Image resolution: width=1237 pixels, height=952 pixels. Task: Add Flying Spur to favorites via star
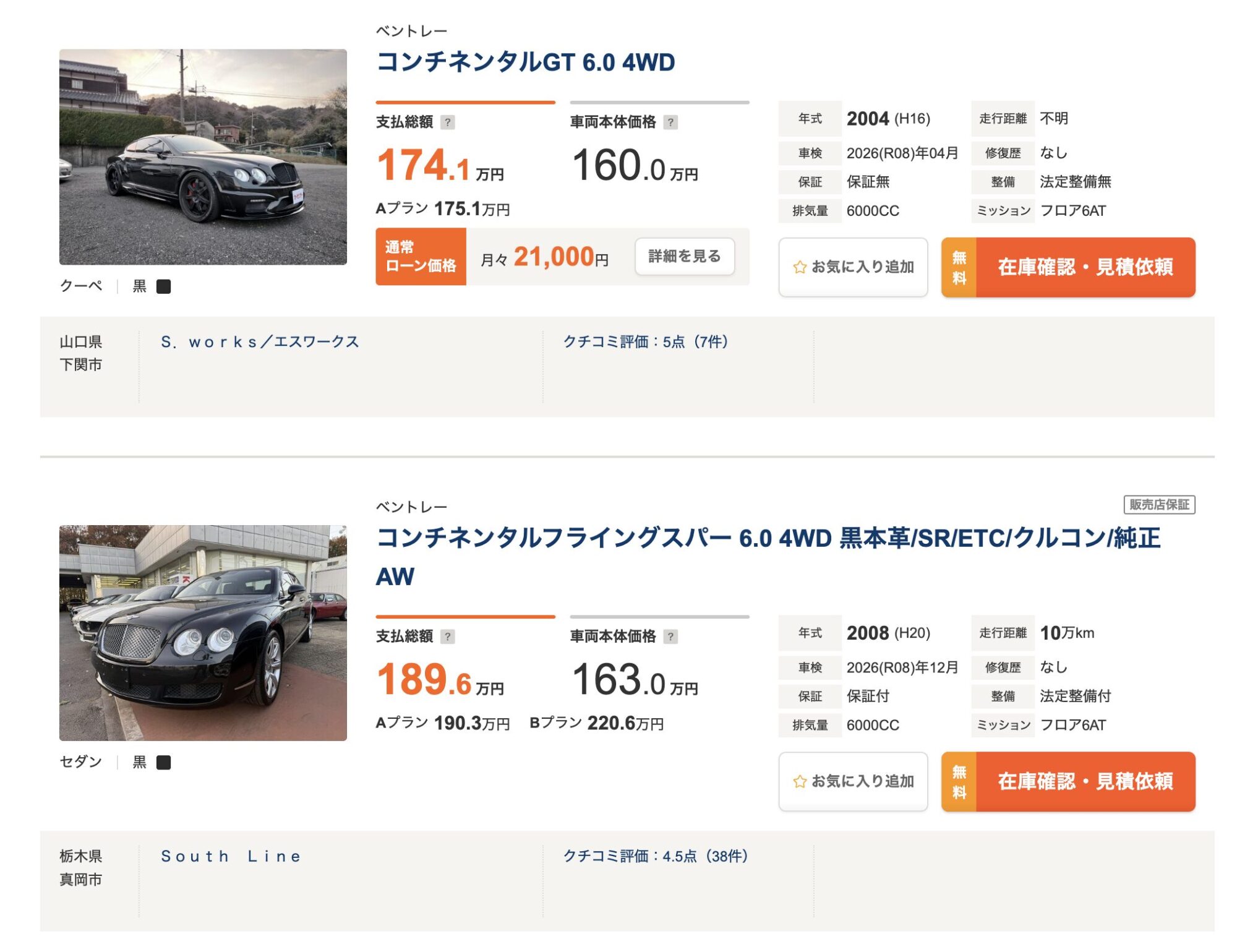click(x=800, y=782)
